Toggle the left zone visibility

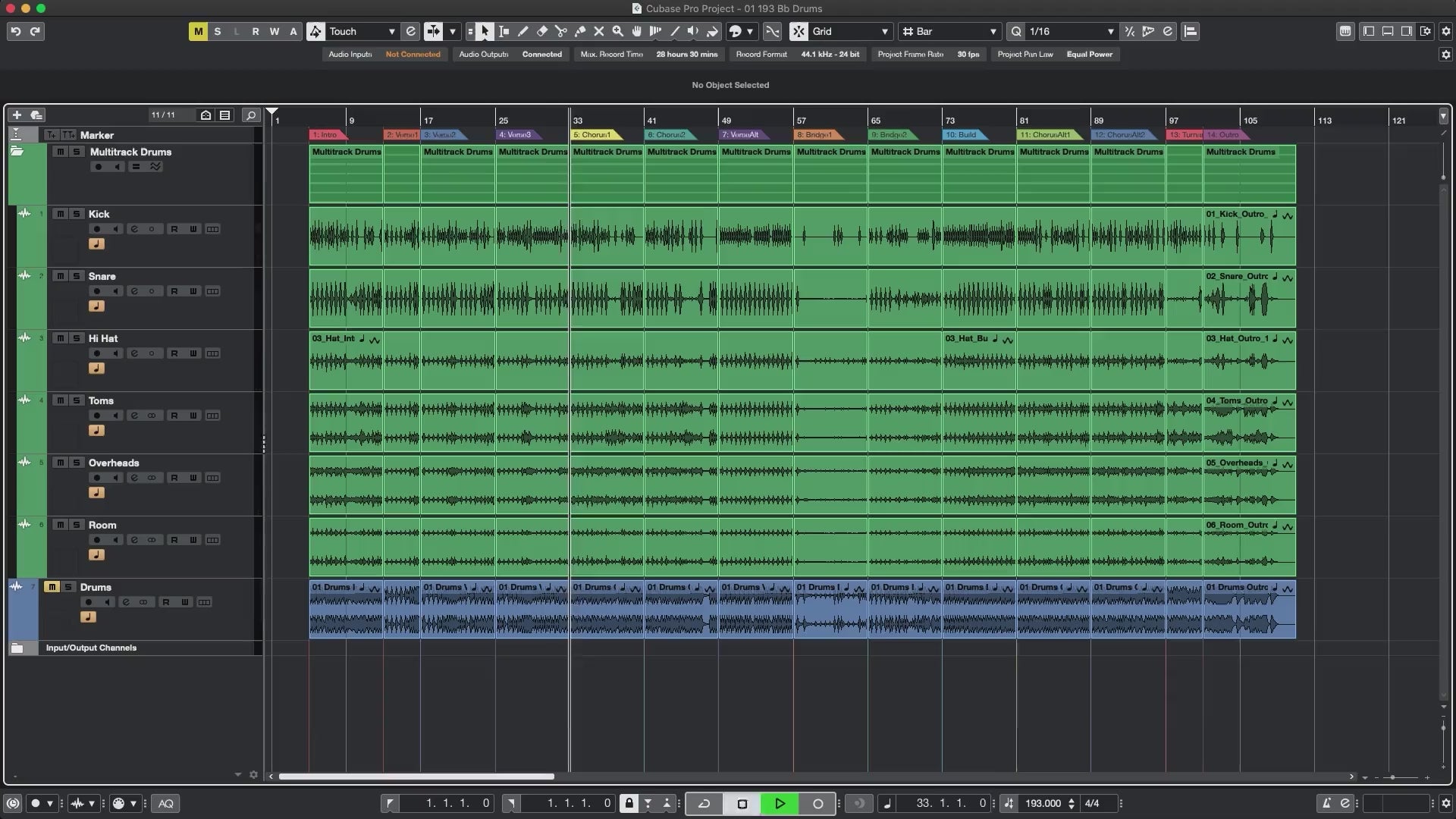(1369, 31)
